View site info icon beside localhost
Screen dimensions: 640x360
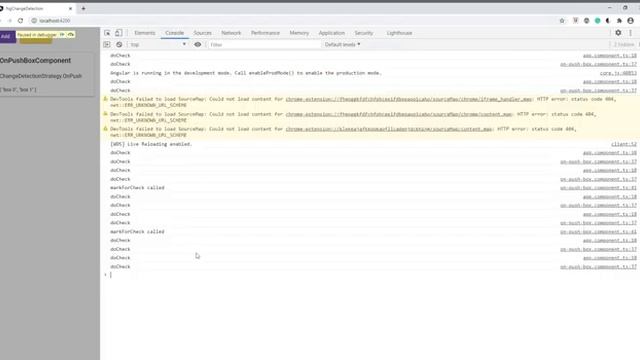34,20
